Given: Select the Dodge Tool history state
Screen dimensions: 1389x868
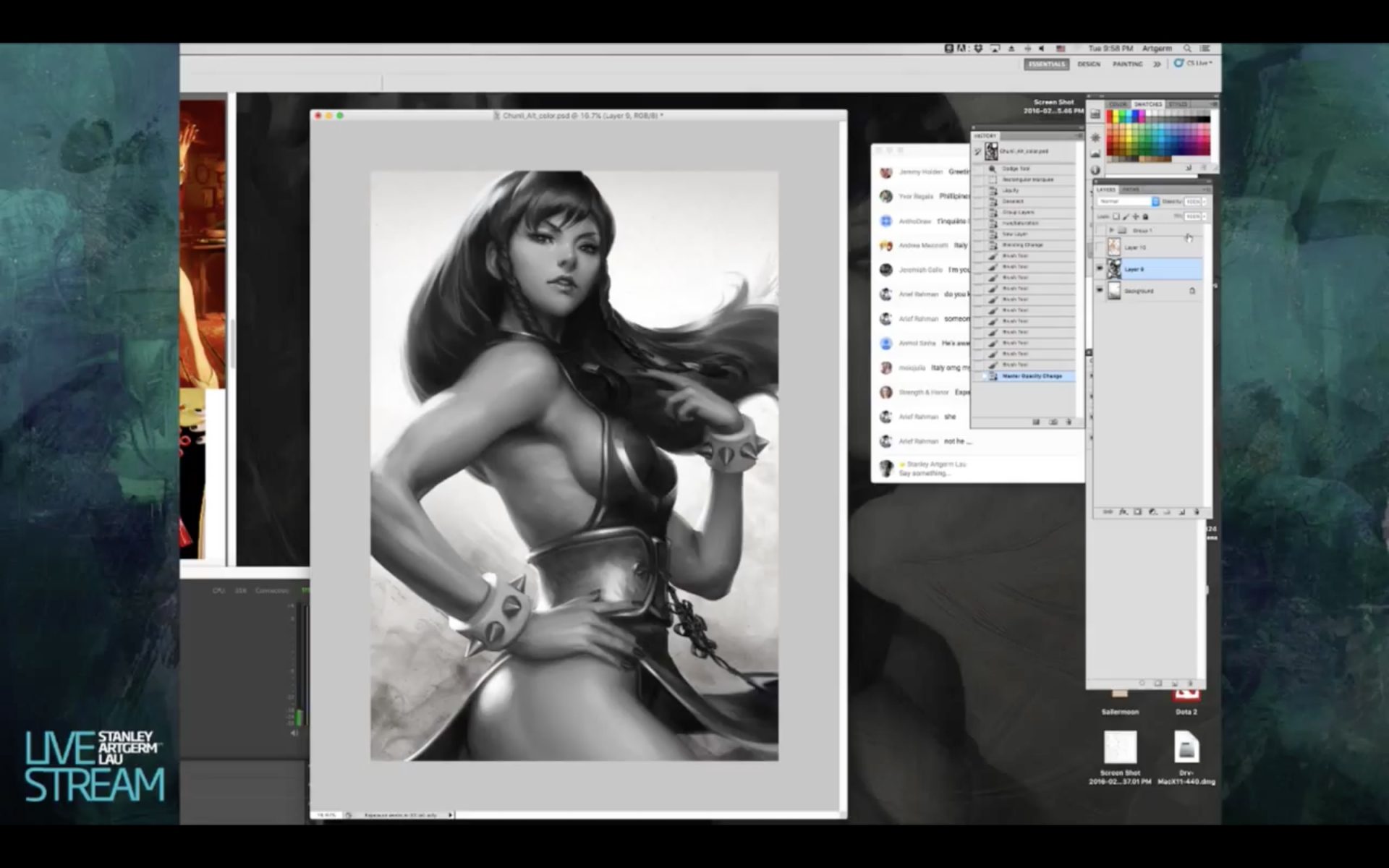Looking at the screenshot, I should (1029, 169).
